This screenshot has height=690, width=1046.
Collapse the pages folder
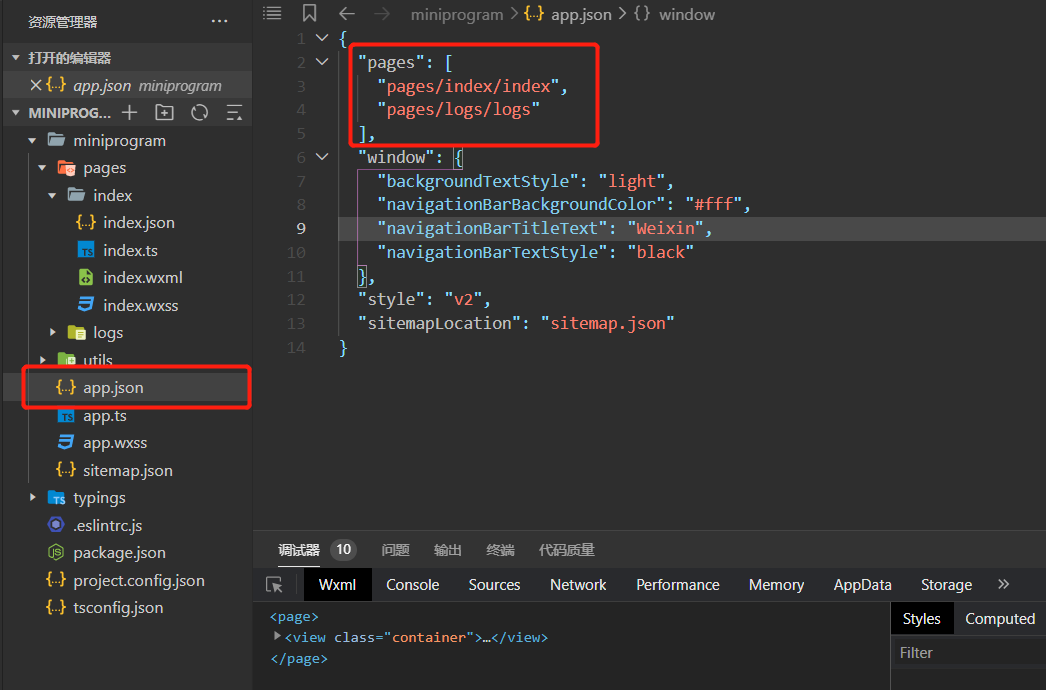pos(42,168)
